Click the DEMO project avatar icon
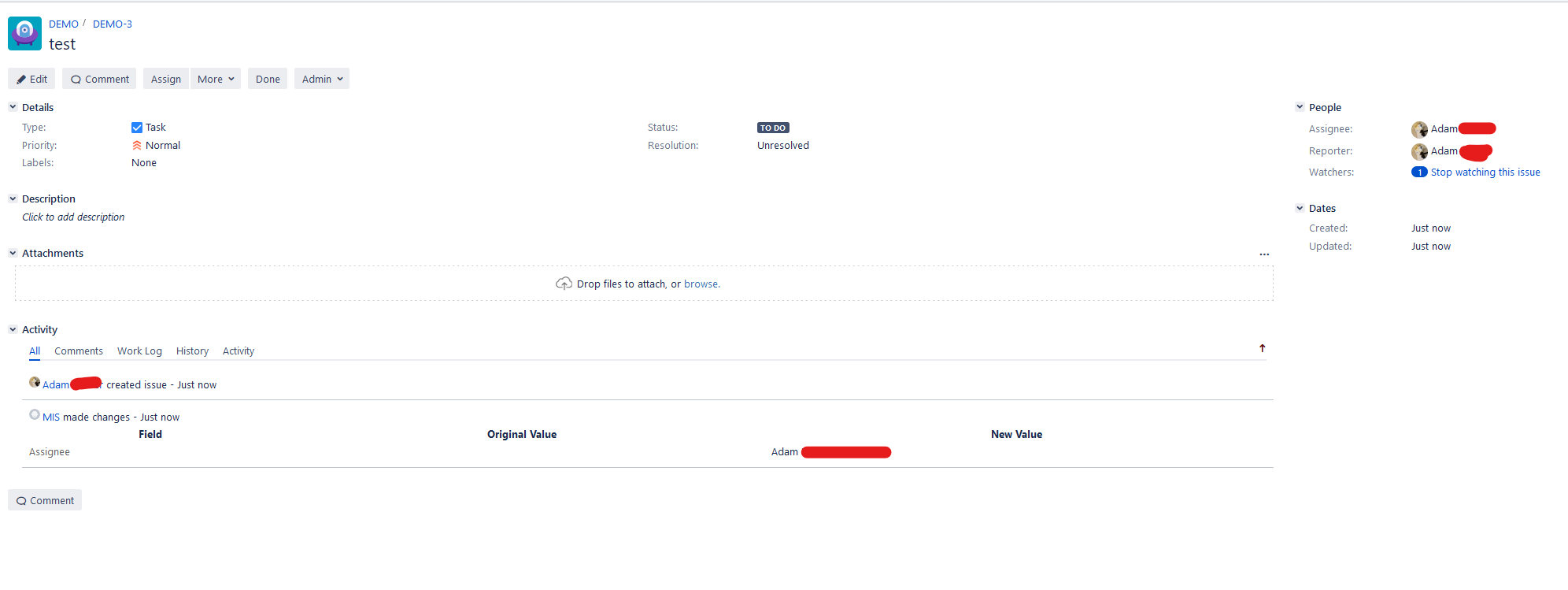The height and width of the screenshot is (590, 1568). pos(24,33)
